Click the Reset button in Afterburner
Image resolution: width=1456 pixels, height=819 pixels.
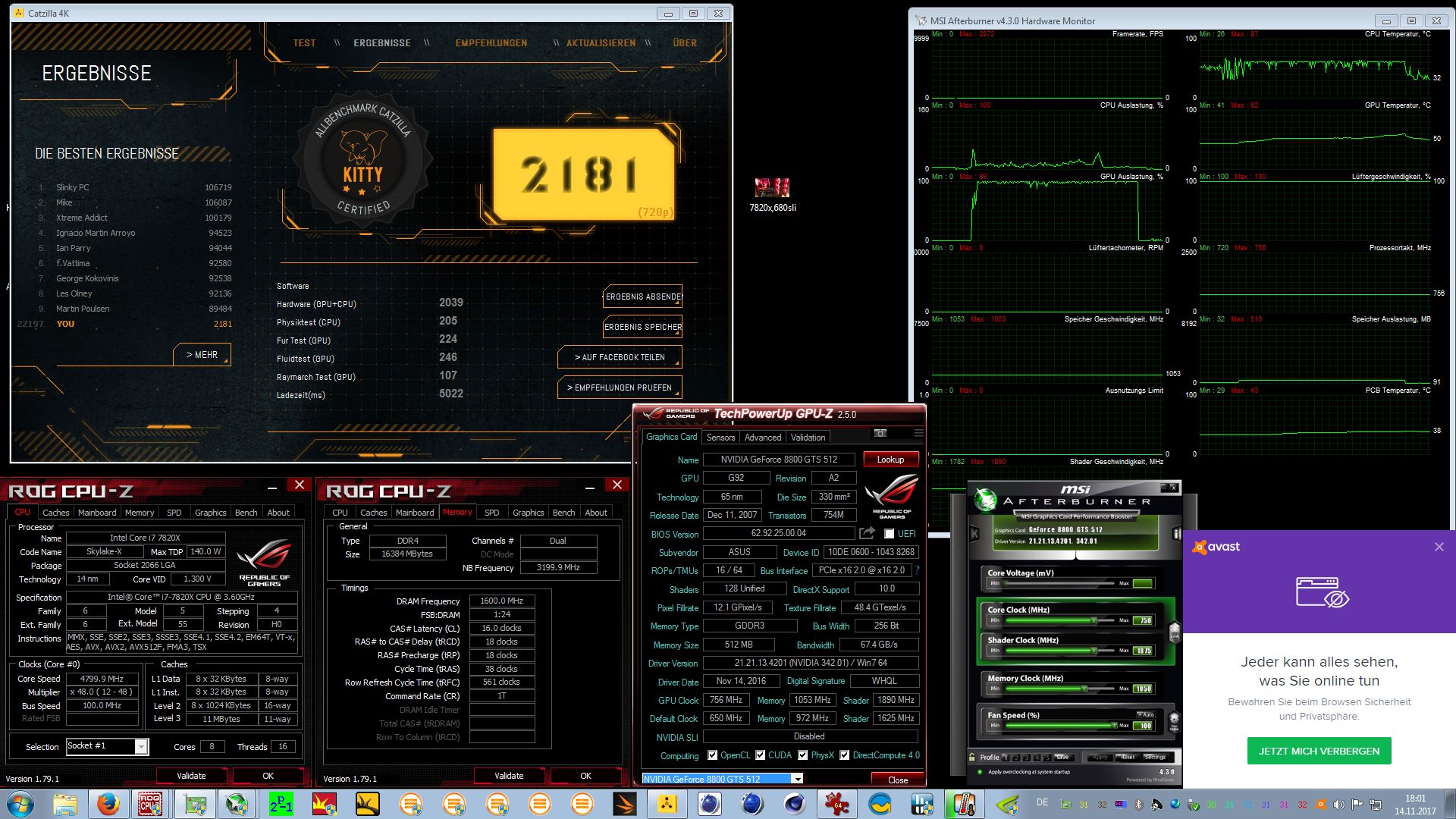(1128, 757)
